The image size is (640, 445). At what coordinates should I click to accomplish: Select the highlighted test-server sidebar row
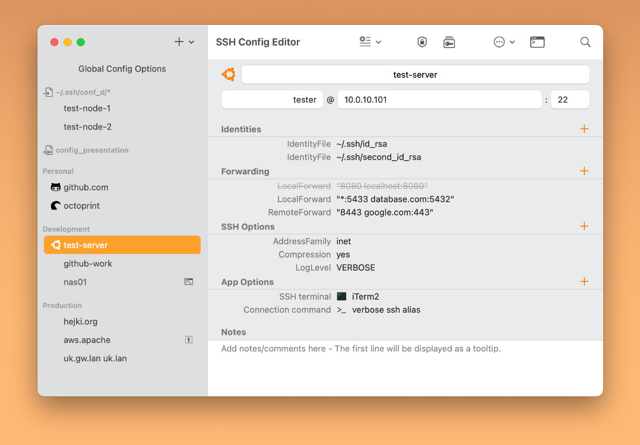tap(122, 245)
